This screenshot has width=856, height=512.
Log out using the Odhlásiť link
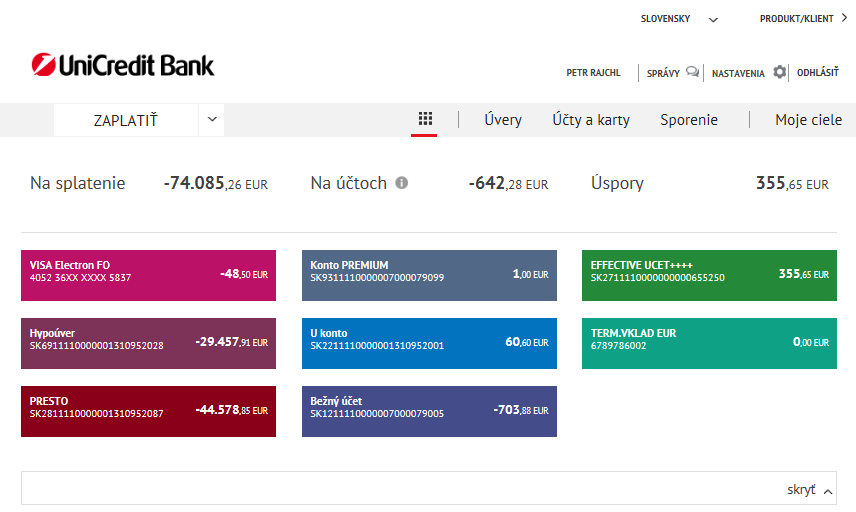click(x=817, y=73)
